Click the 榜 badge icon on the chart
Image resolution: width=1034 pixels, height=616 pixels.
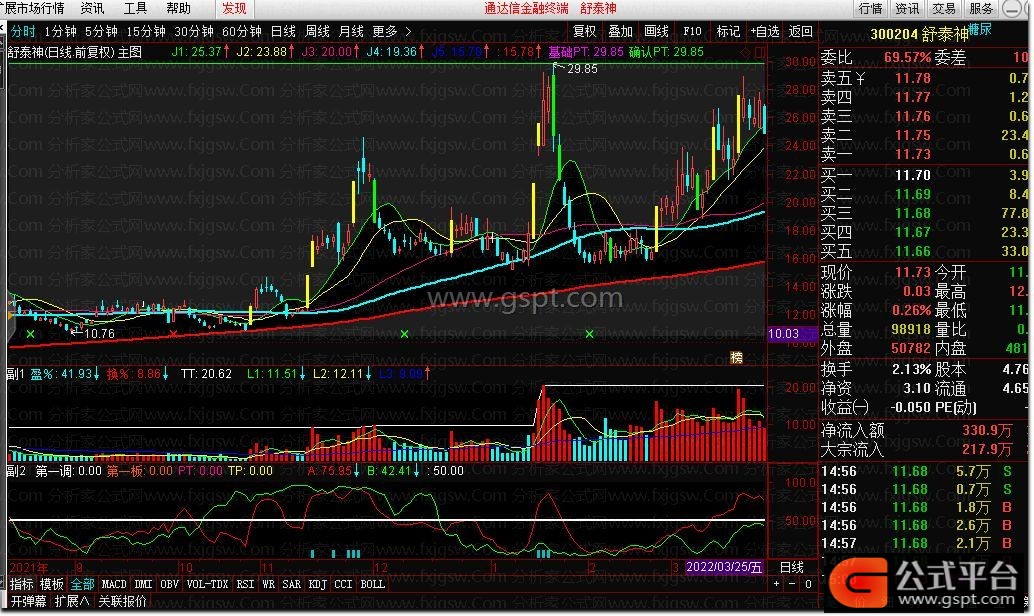pos(737,357)
